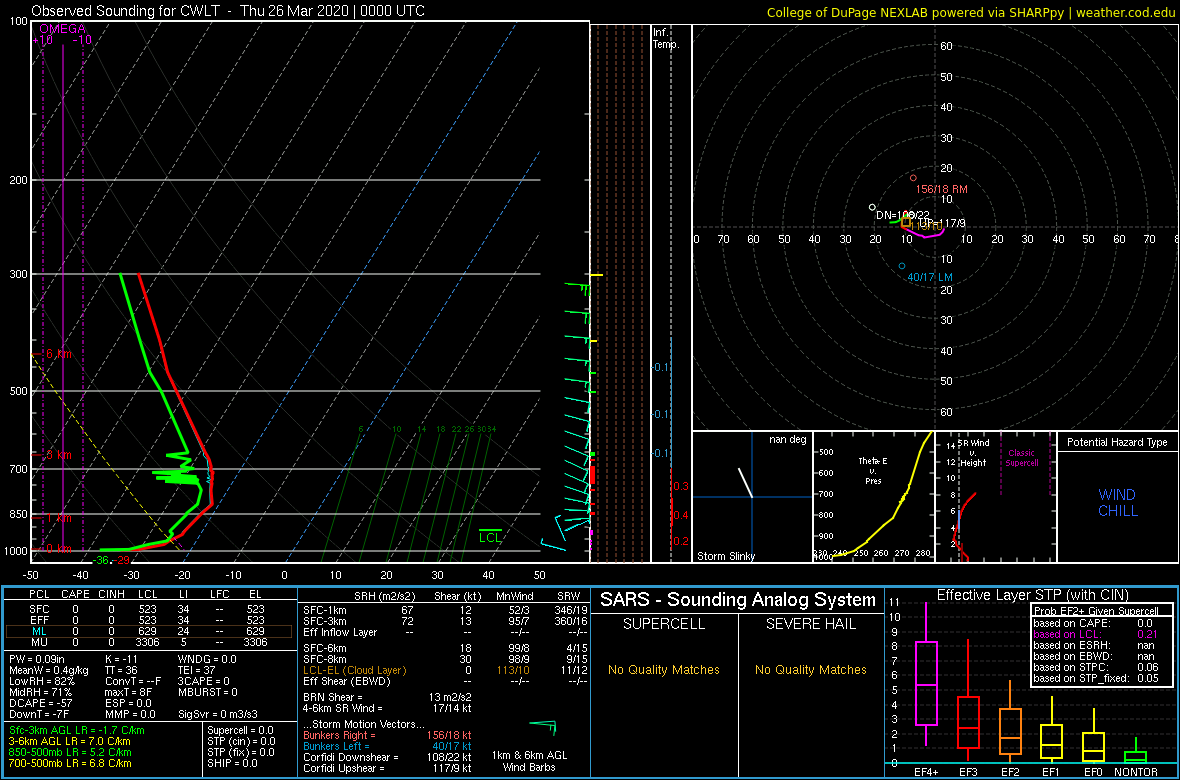Click the weather.cod.edu NEXLAB credit text

(x=971, y=12)
